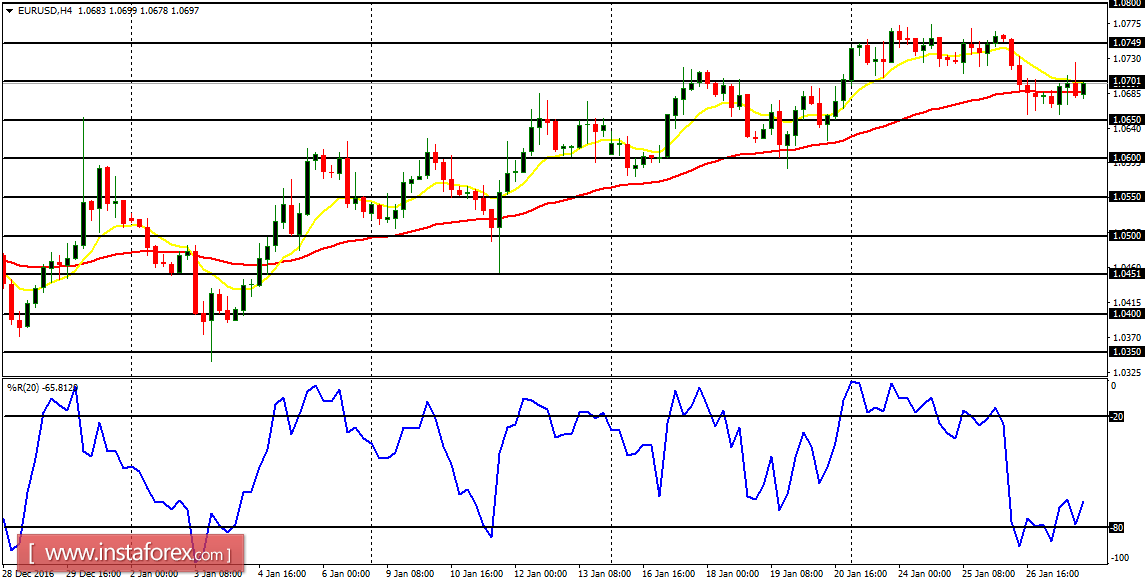Image resolution: width=1147 pixels, height=585 pixels.
Task: Click the 1.0775 price scale tick
Action: click(1127, 24)
